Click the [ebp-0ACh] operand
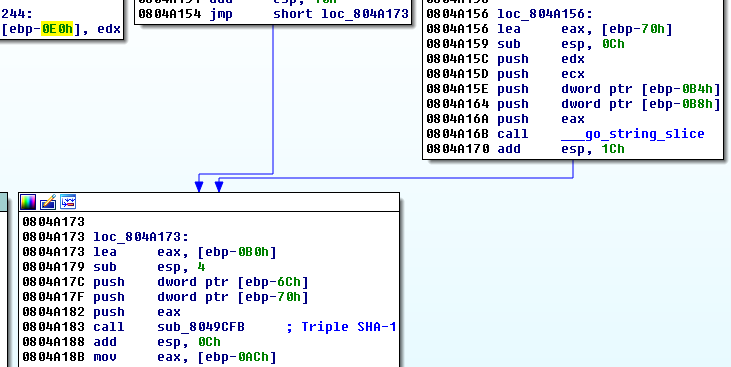The height and width of the screenshot is (367, 731). [x=237, y=357]
